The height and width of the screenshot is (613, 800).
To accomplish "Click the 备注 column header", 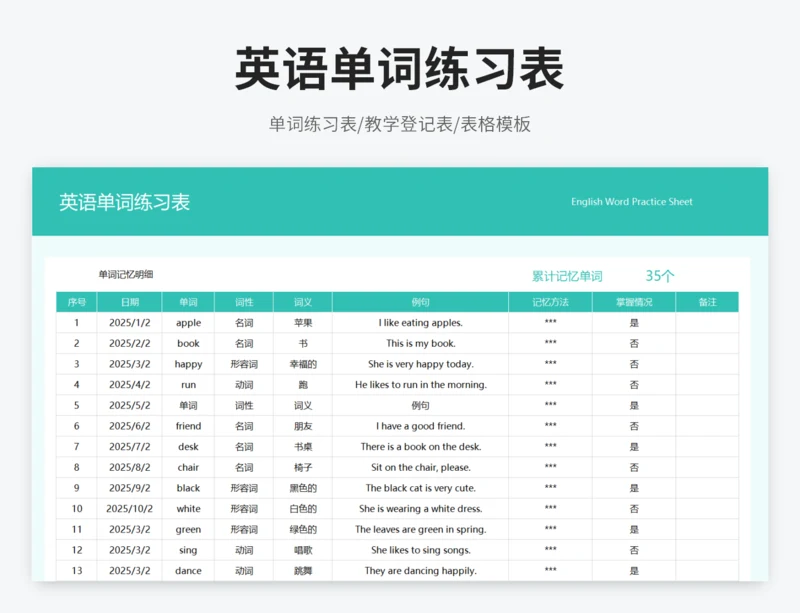I will (708, 302).
